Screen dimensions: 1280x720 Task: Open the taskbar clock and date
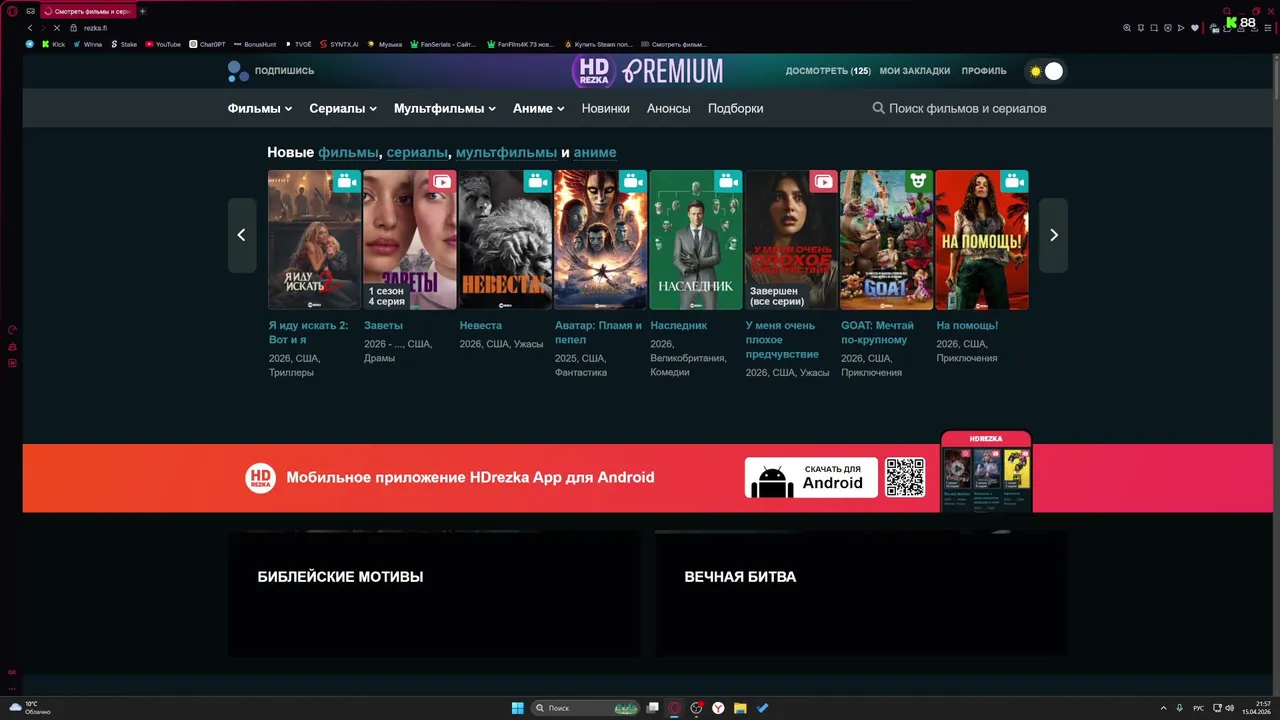pyautogui.click(x=1255, y=708)
